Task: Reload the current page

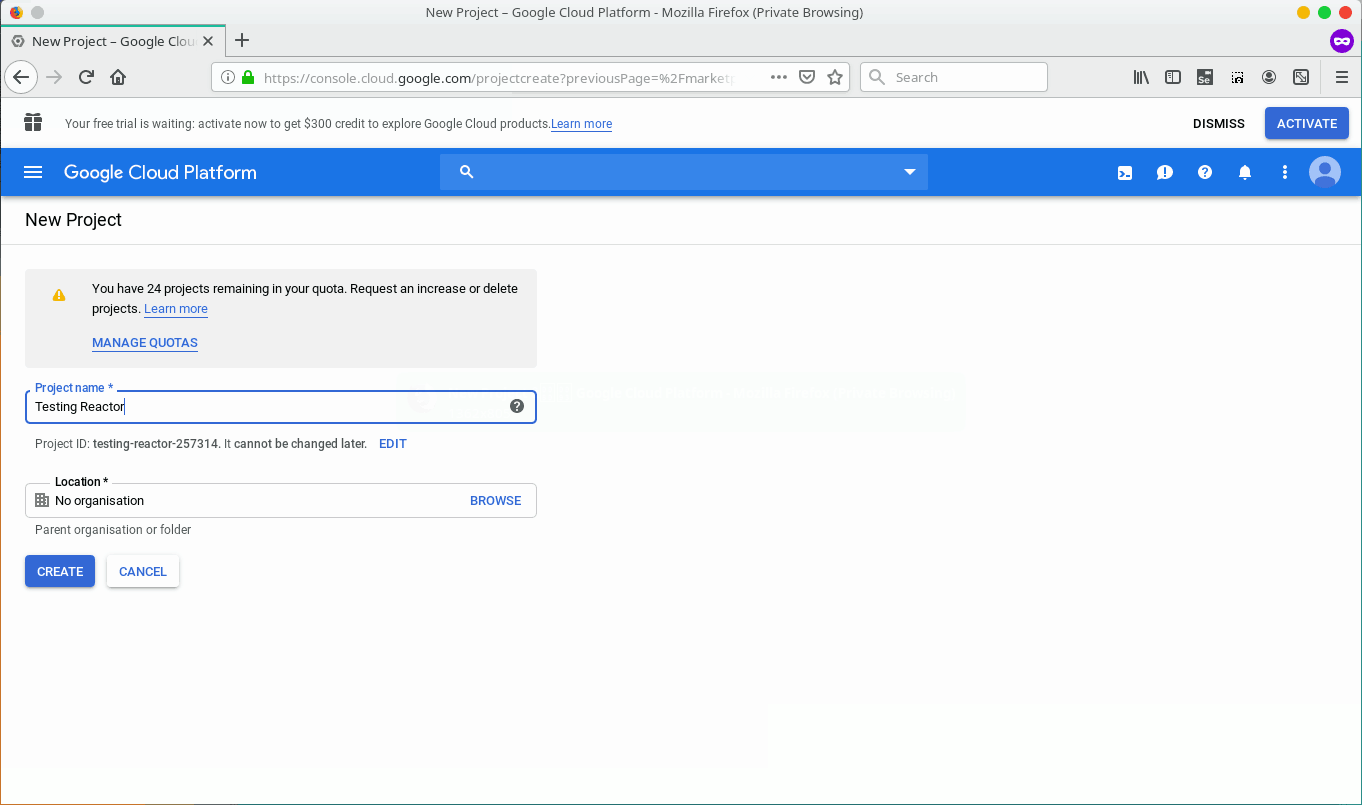Action: pos(86,77)
